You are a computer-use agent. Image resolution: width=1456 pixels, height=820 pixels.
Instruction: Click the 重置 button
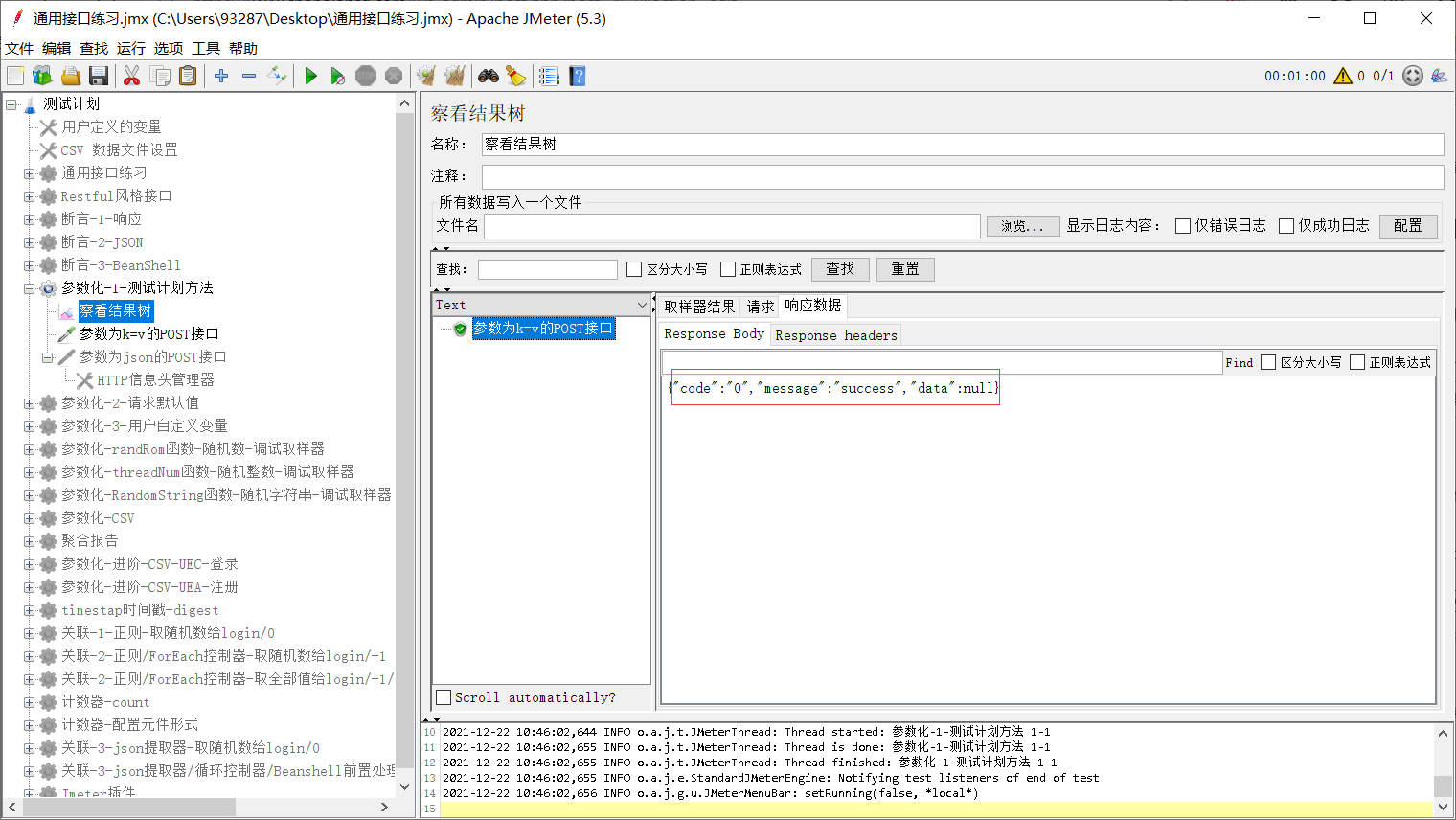click(905, 269)
